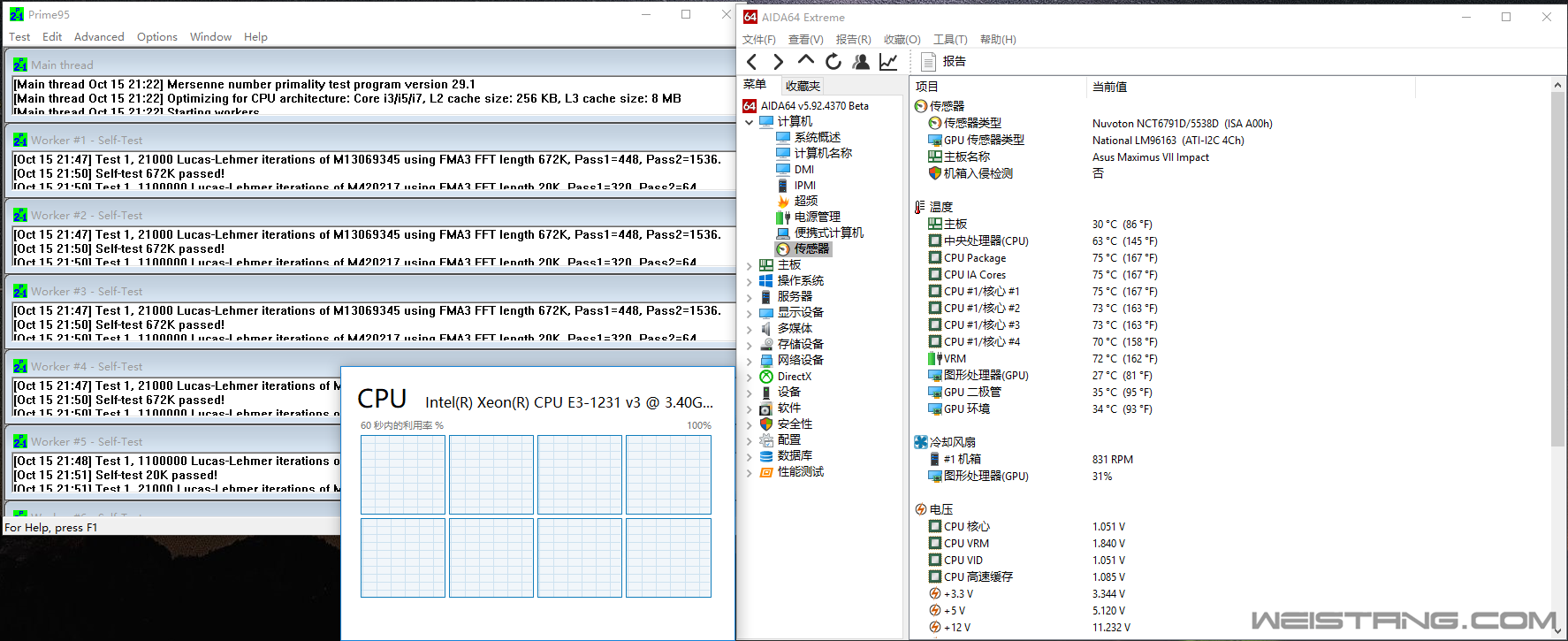Expand the 网络设备 tree node
The width and height of the screenshot is (1568, 641).
[x=750, y=361]
